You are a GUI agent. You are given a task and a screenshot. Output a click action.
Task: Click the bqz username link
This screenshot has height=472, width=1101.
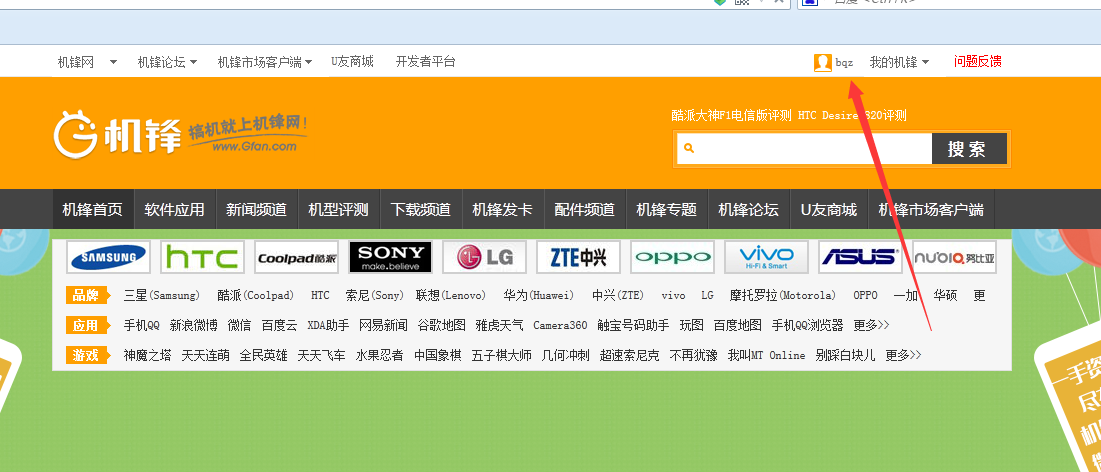click(844, 63)
